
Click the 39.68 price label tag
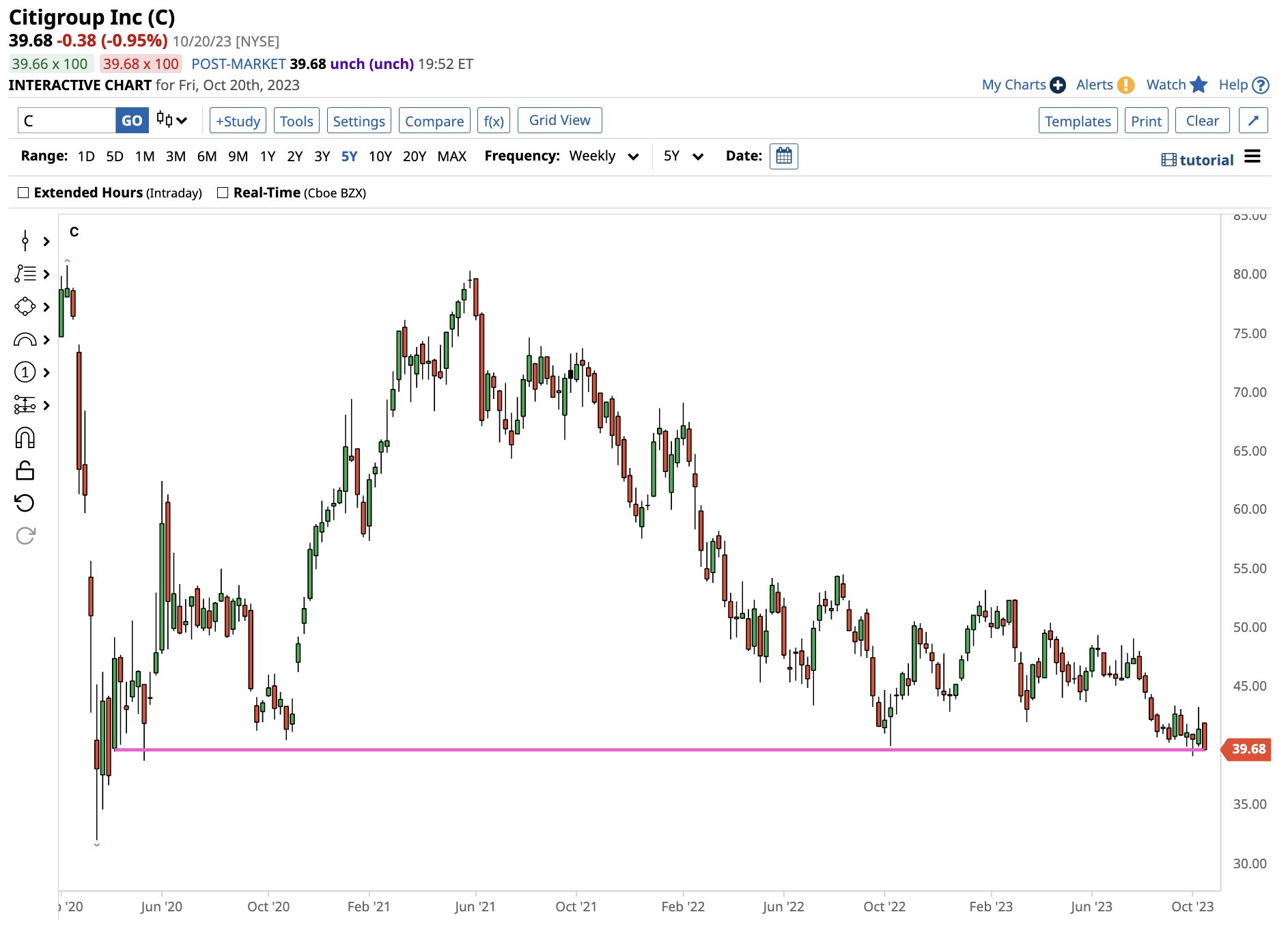pos(1246,749)
